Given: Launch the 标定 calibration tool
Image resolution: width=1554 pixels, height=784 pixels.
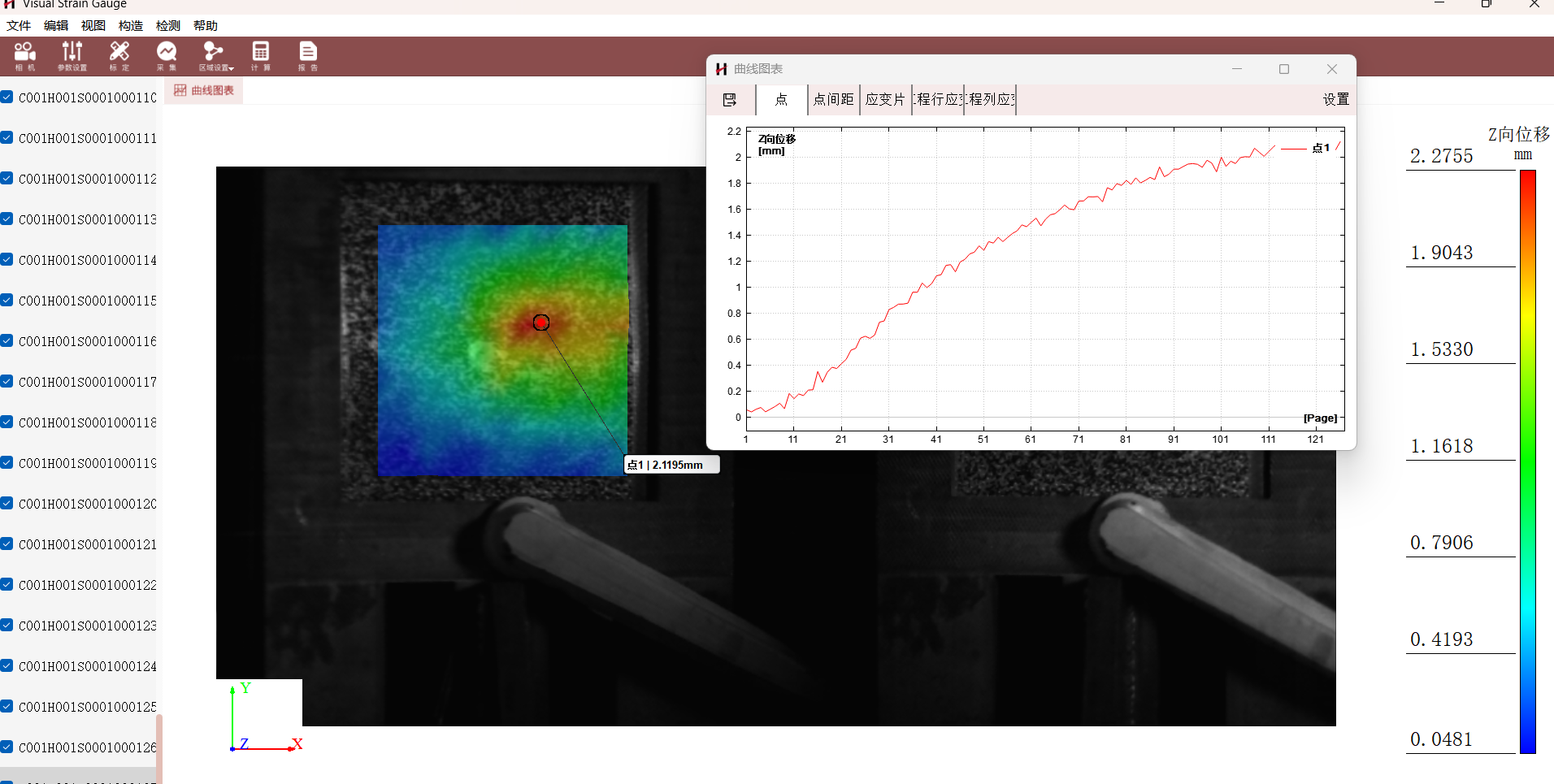Looking at the screenshot, I should [119, 56].
